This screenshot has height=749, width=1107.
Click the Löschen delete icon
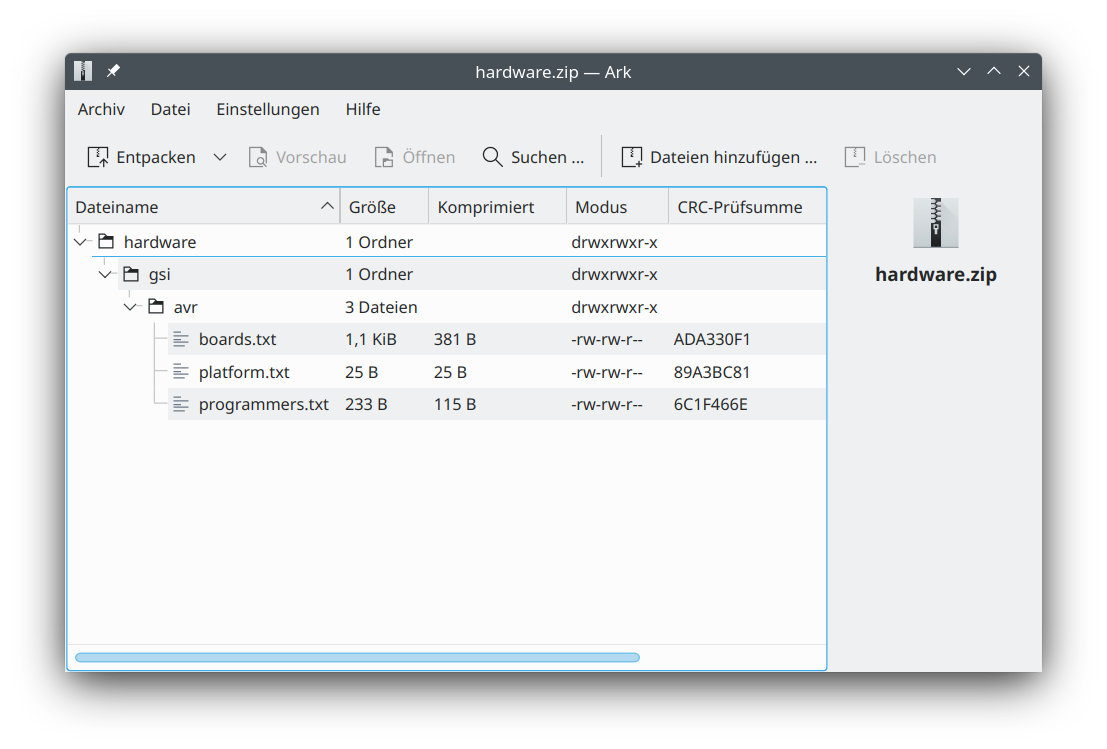coord(856,156)
